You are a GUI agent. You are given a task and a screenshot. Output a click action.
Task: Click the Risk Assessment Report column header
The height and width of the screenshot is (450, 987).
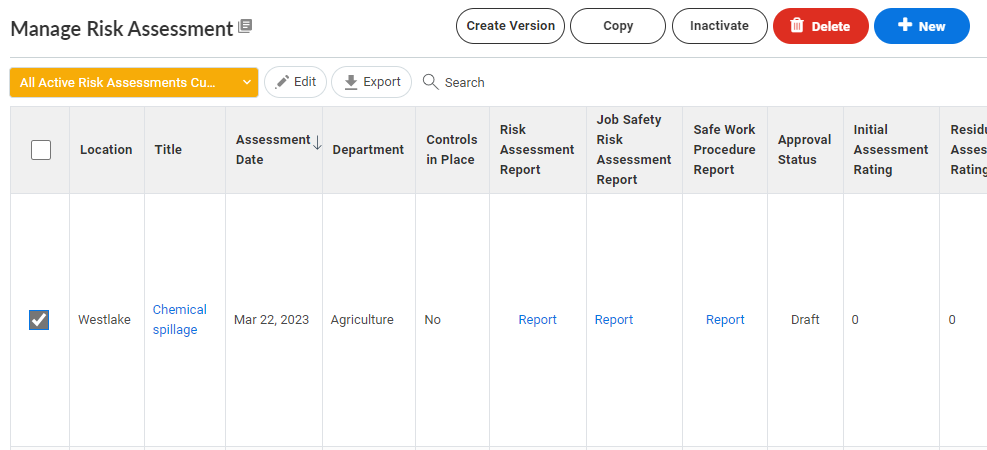(x=537, y=150)
